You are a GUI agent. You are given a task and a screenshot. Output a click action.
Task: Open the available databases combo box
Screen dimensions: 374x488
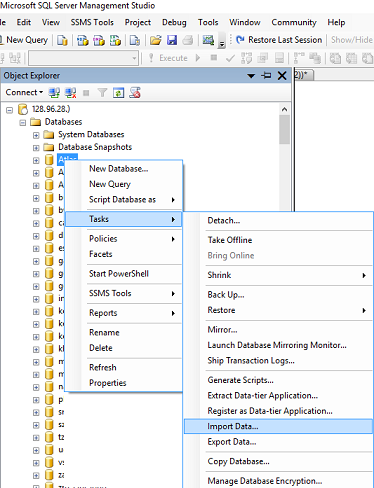(84, 58)
